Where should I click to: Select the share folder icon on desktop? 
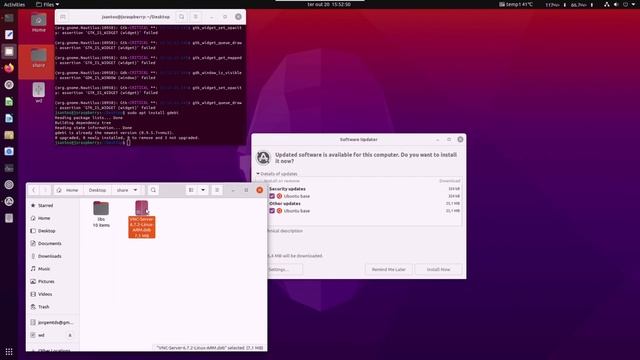tap(39, 58)
